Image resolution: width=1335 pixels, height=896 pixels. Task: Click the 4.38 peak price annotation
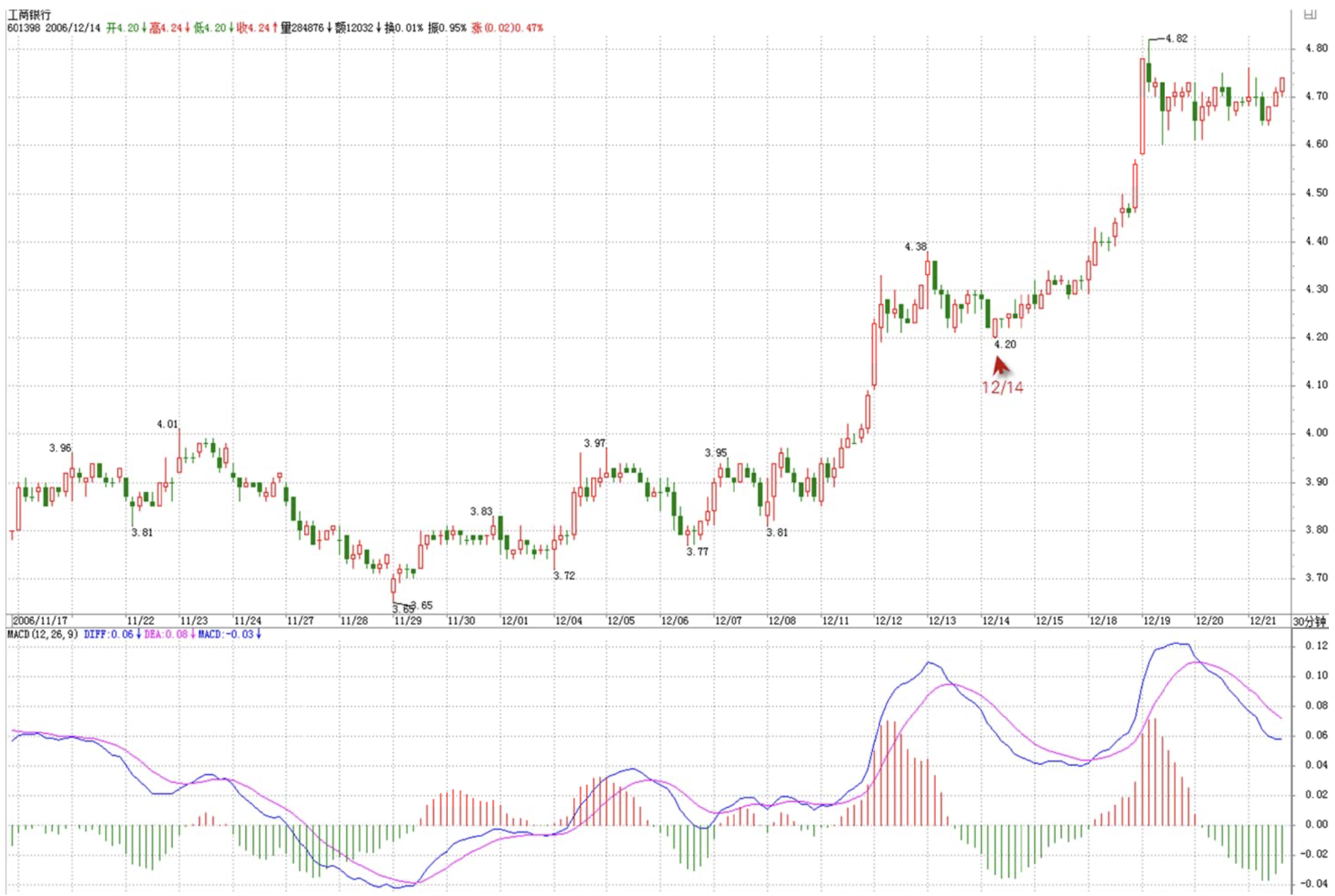(x=915, y=247)
